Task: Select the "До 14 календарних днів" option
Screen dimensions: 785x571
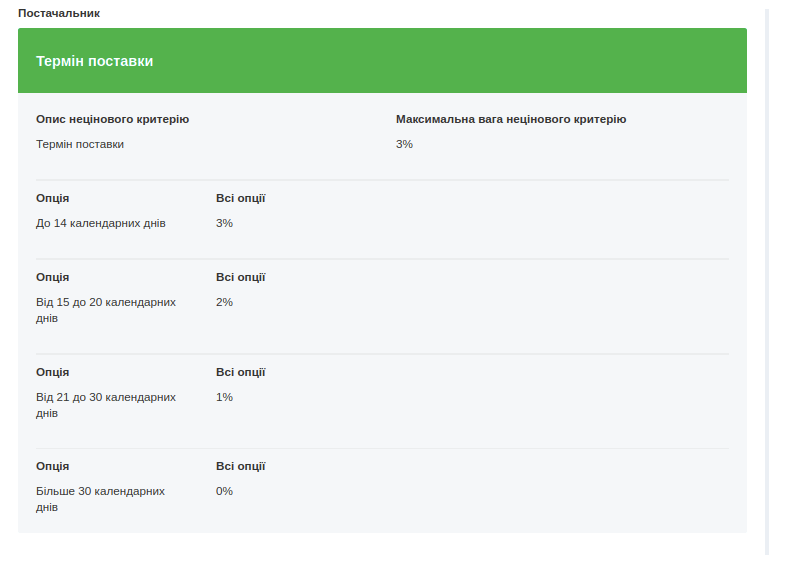Action: point(101,223)
